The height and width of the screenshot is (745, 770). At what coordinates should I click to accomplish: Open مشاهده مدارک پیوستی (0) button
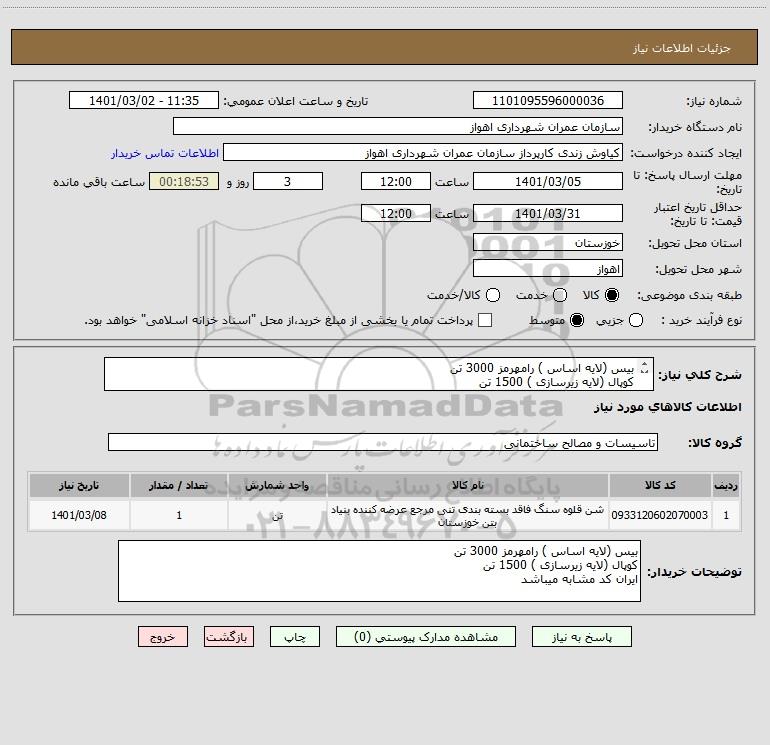point(426,637)
